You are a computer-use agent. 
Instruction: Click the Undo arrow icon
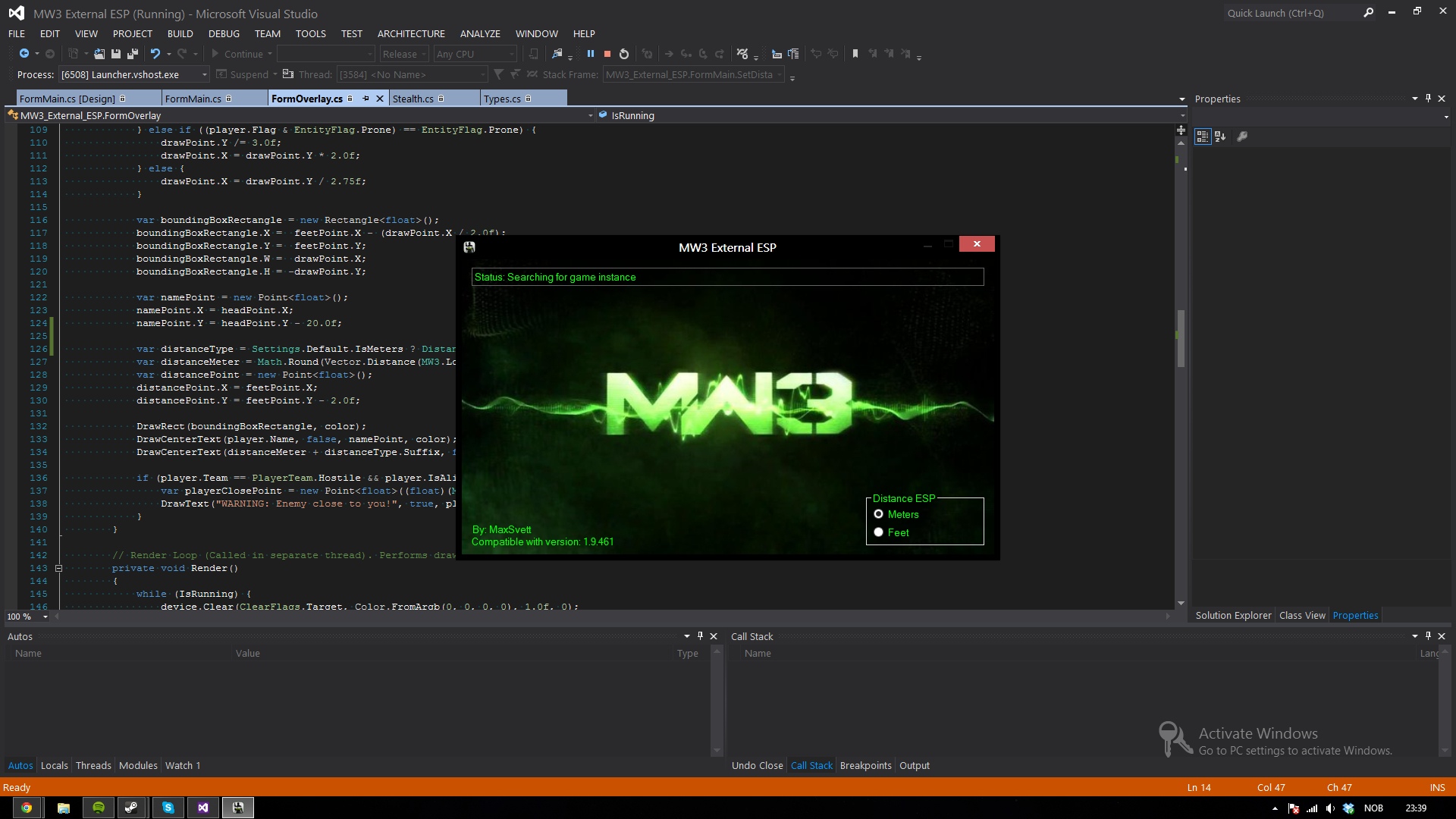coord(155,54)
